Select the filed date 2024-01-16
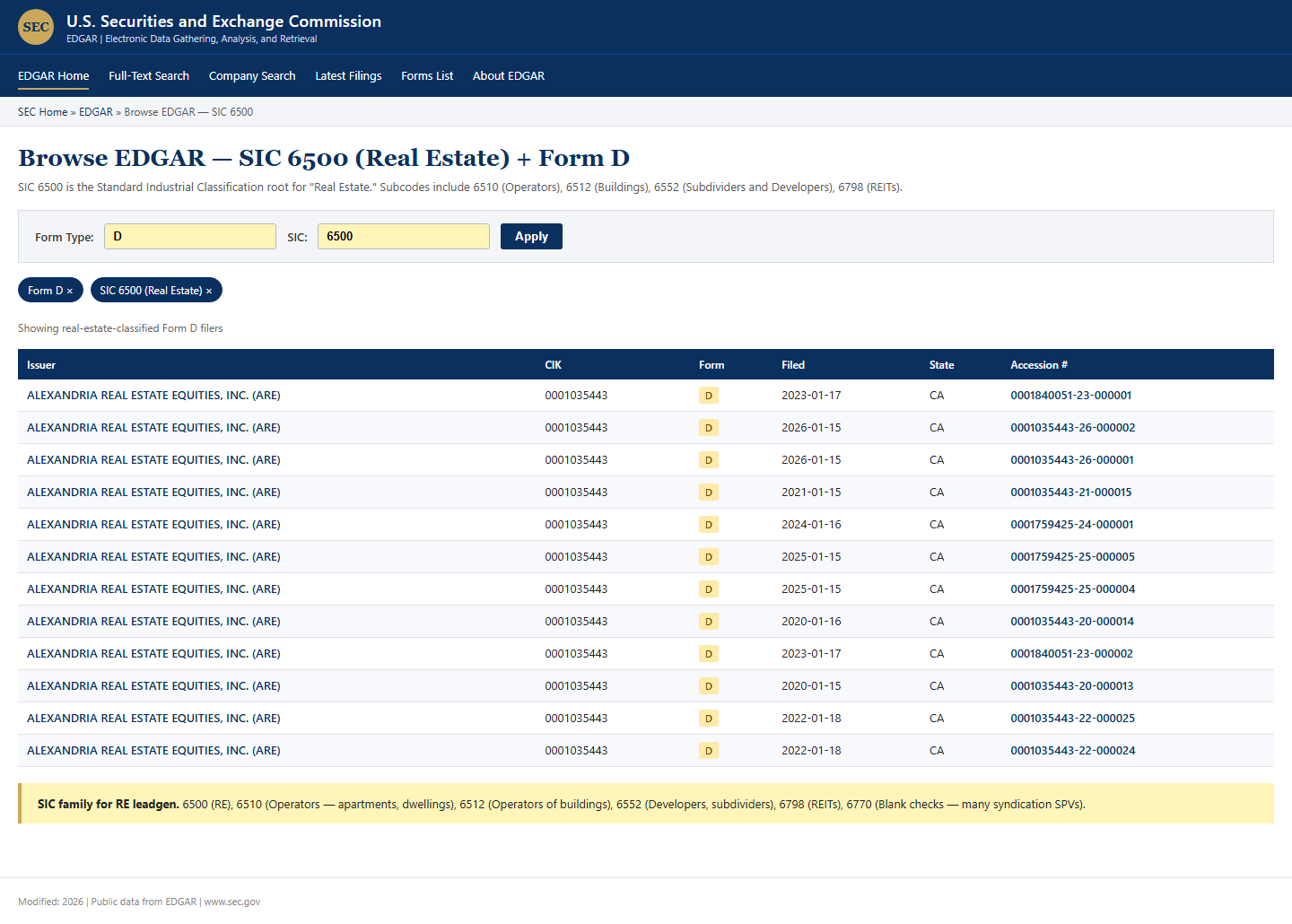This screenshot has width=1292, height=924. click(x=811, y=525)
